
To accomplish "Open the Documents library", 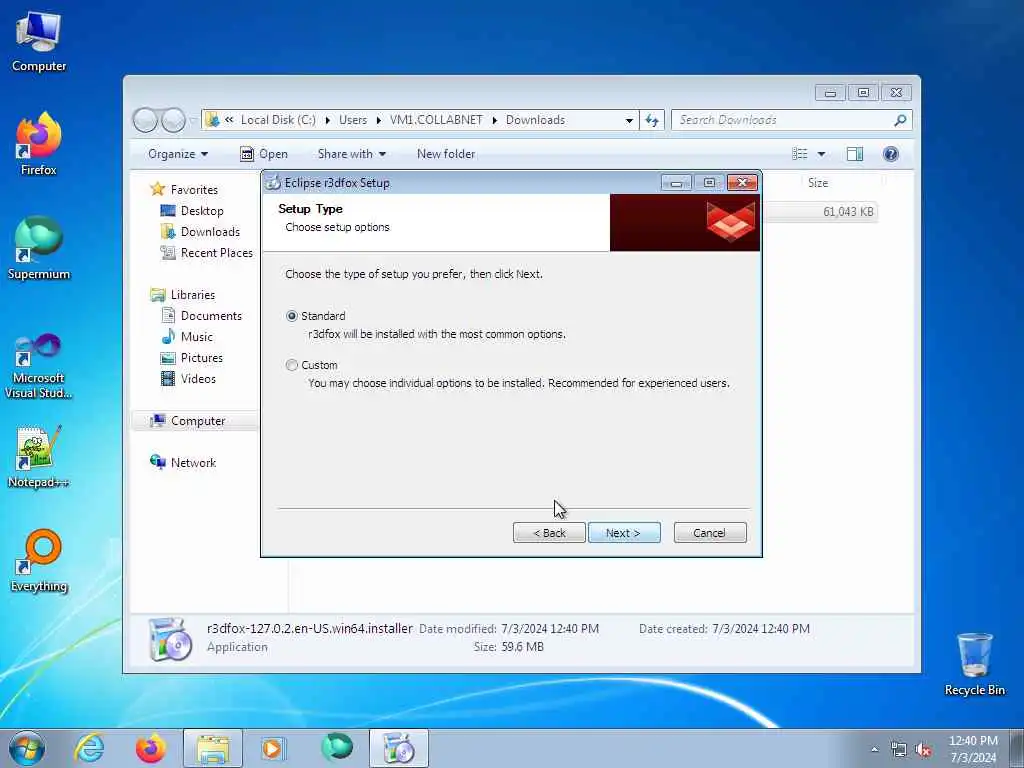I will 211,316.
